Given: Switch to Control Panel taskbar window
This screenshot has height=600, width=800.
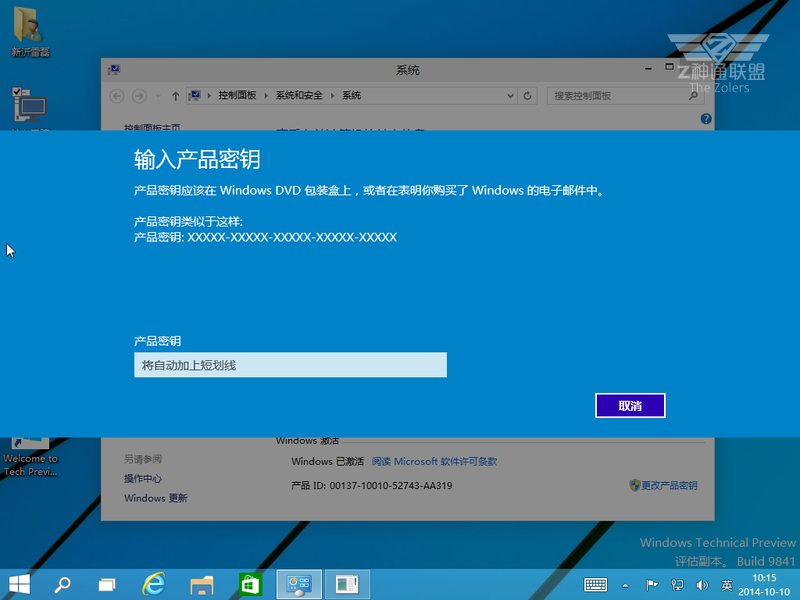Looking at the screenshot, I should coord(299,584).
